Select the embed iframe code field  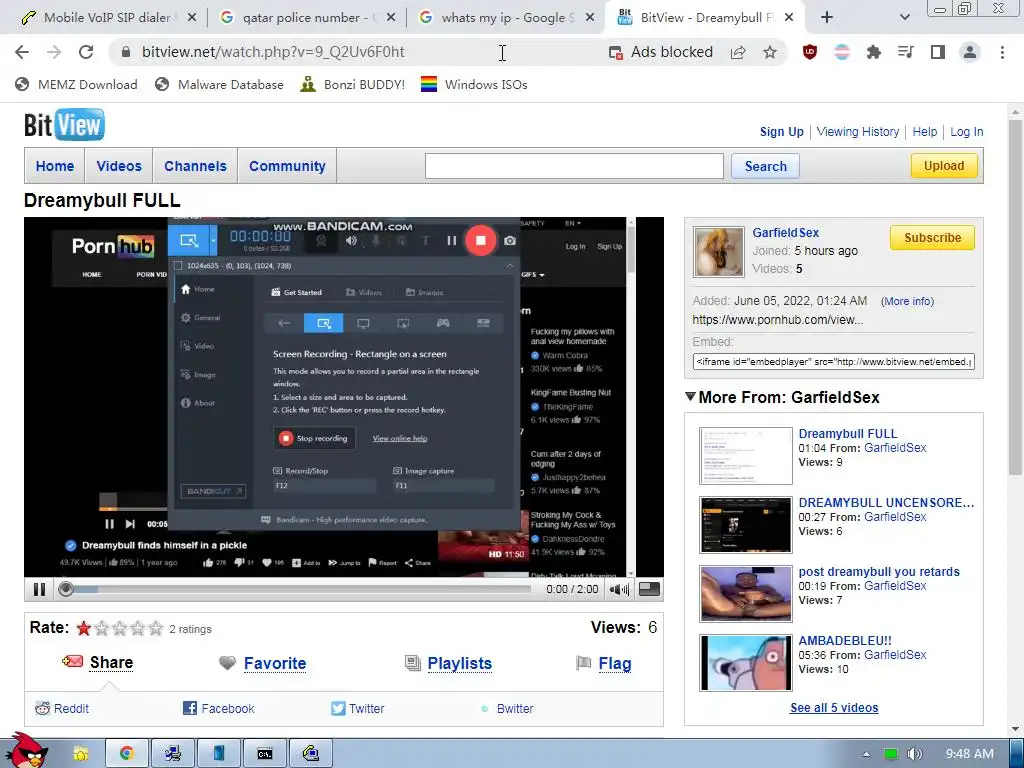[x=833, y=361]
